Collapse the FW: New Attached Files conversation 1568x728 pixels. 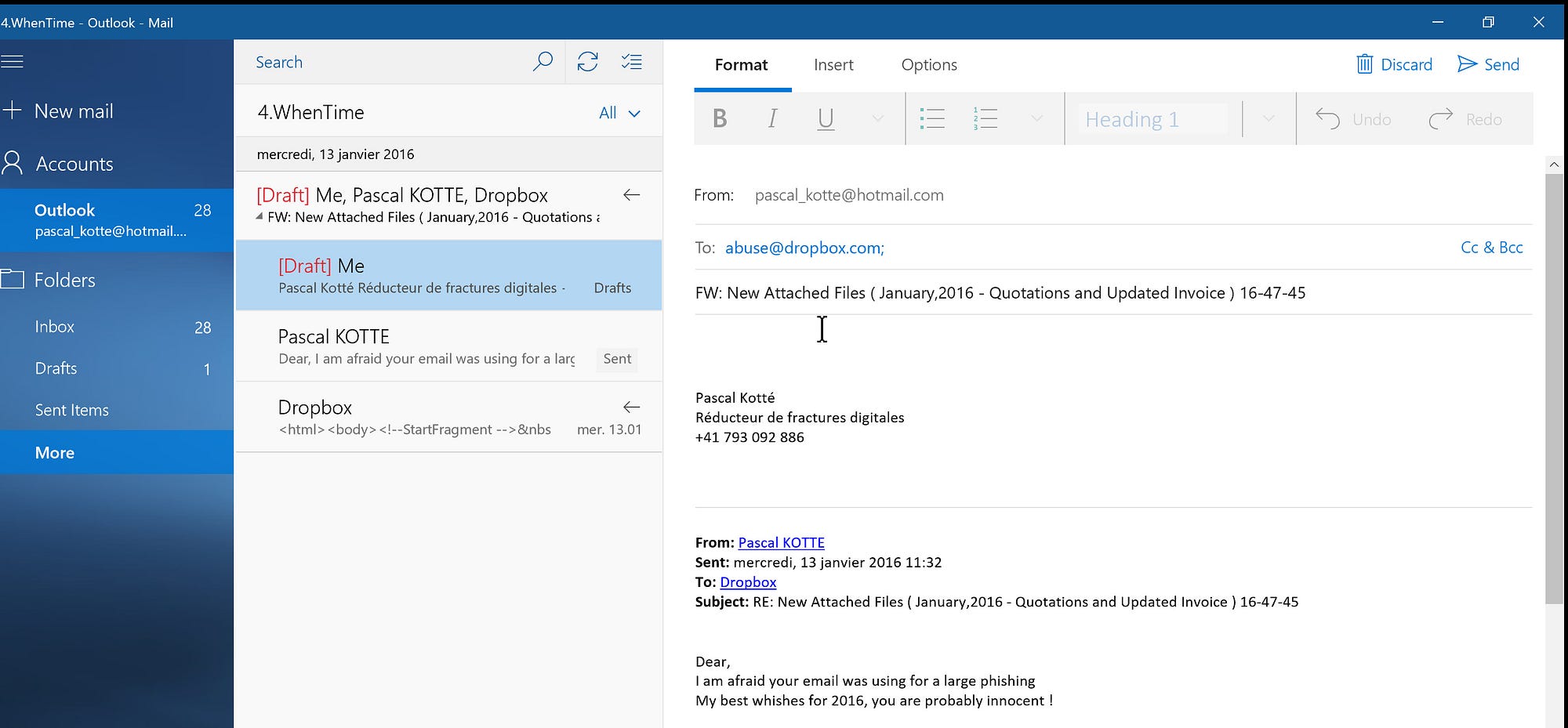(260, 217)
